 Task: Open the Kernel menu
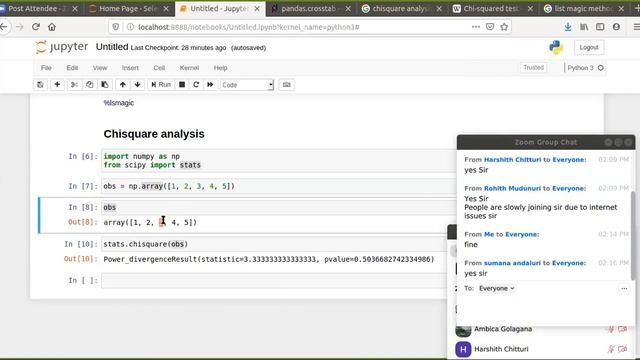(x=189, y=68)
